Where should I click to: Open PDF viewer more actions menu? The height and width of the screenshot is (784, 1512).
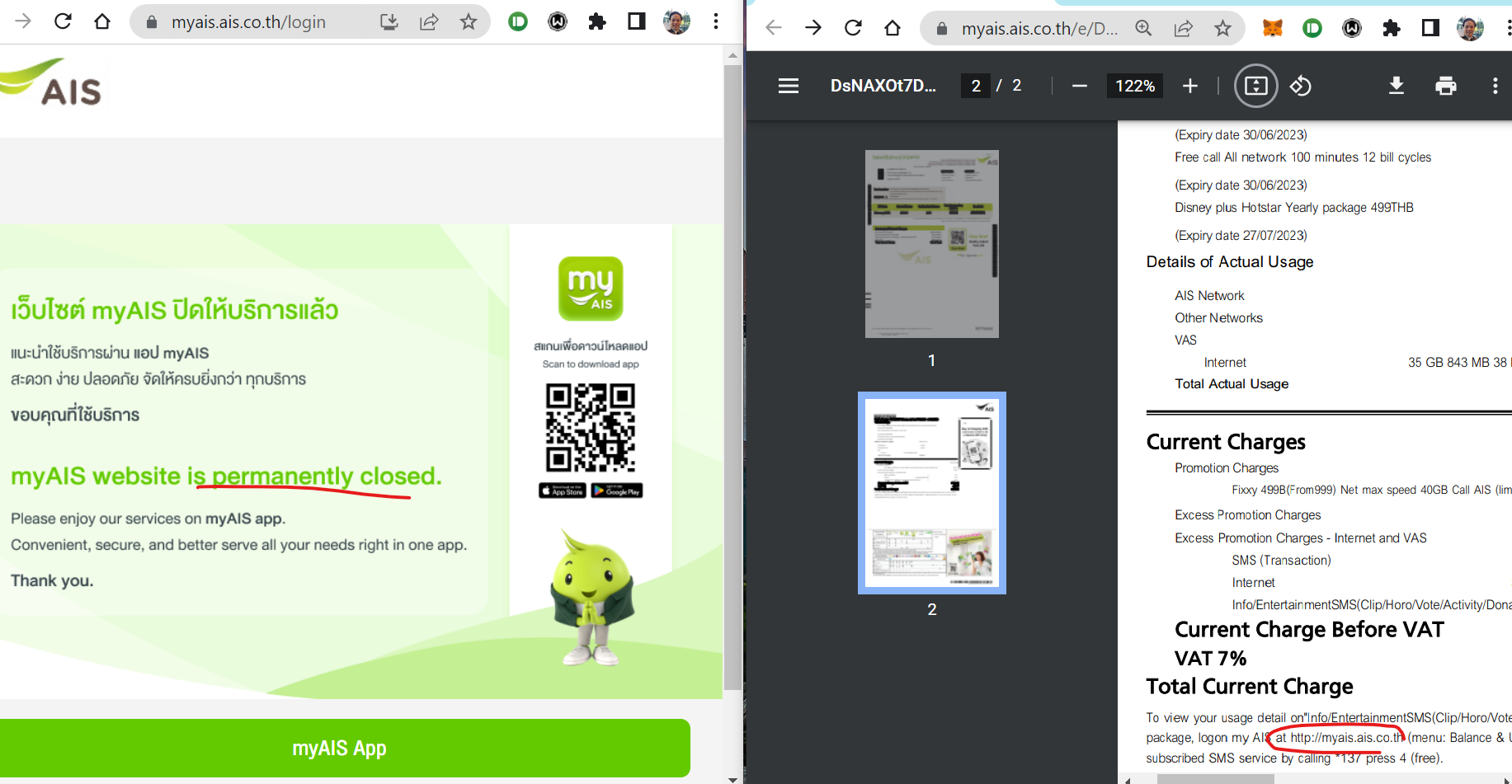pyautogui.click(x=1495, y=86)
